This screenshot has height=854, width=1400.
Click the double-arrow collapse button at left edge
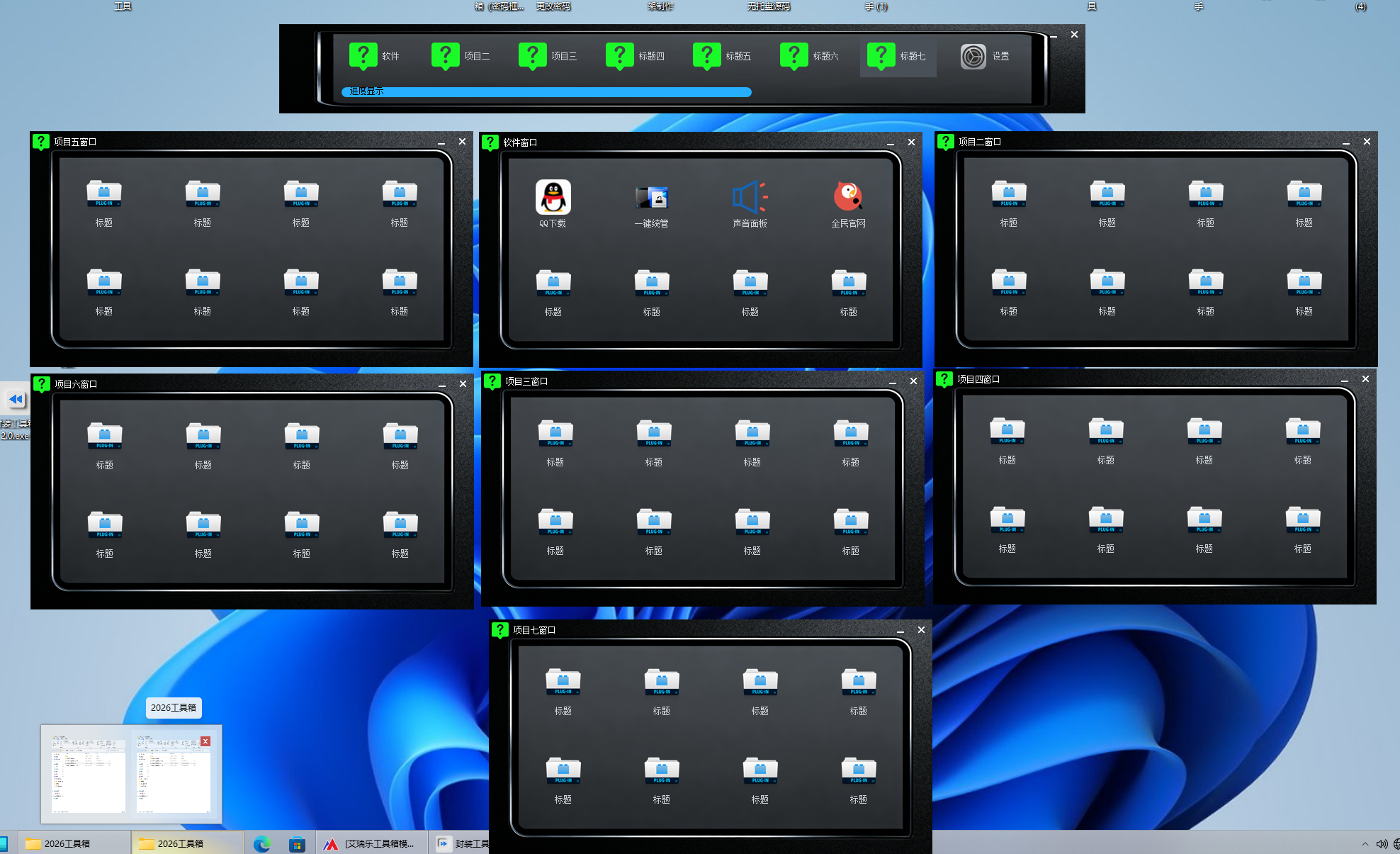coord(16,399)
